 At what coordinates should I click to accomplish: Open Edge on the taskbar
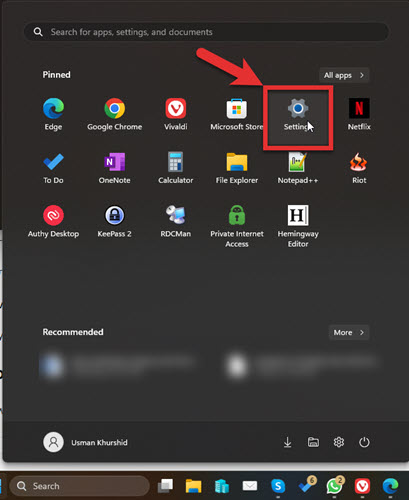[390, 486]
